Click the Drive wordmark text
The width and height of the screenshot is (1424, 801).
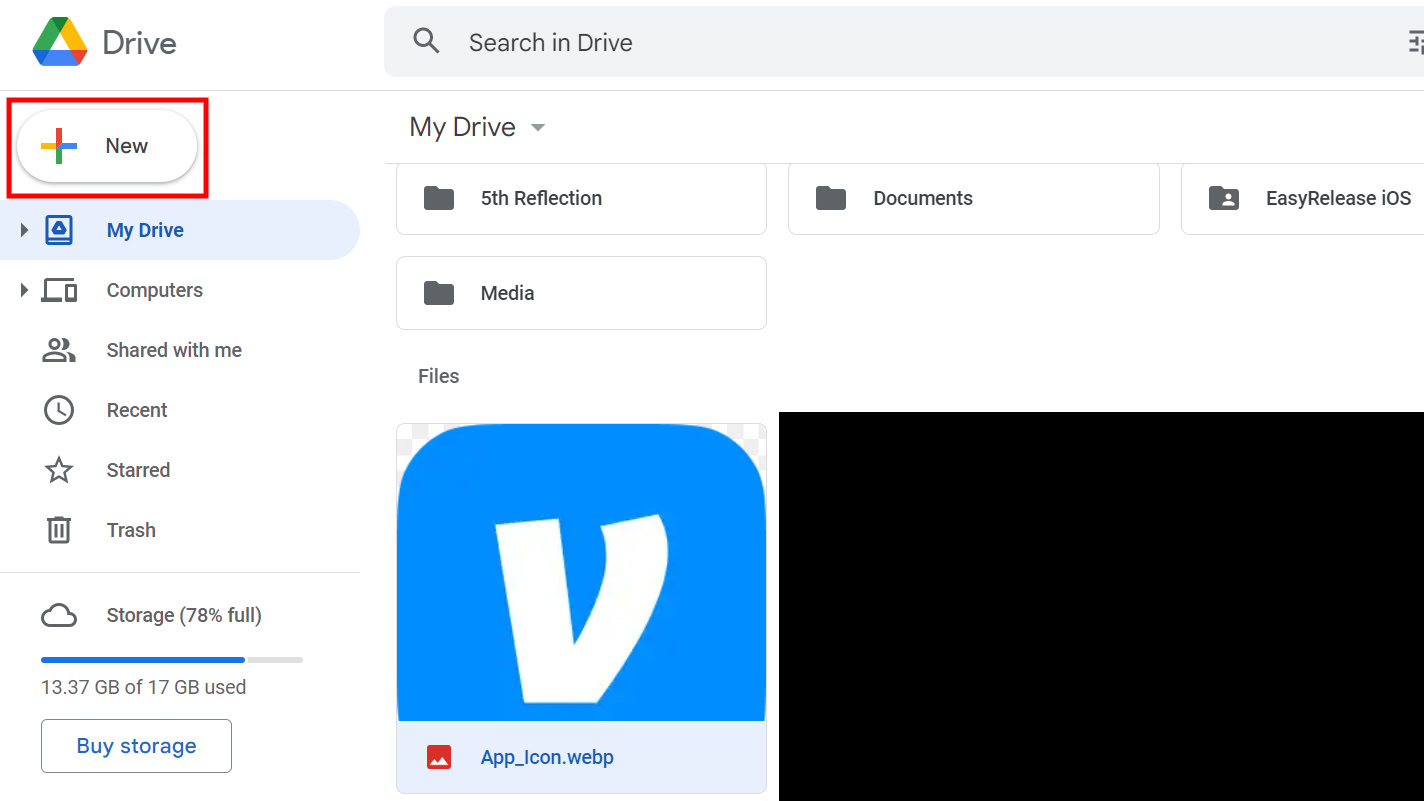[139, 42]
